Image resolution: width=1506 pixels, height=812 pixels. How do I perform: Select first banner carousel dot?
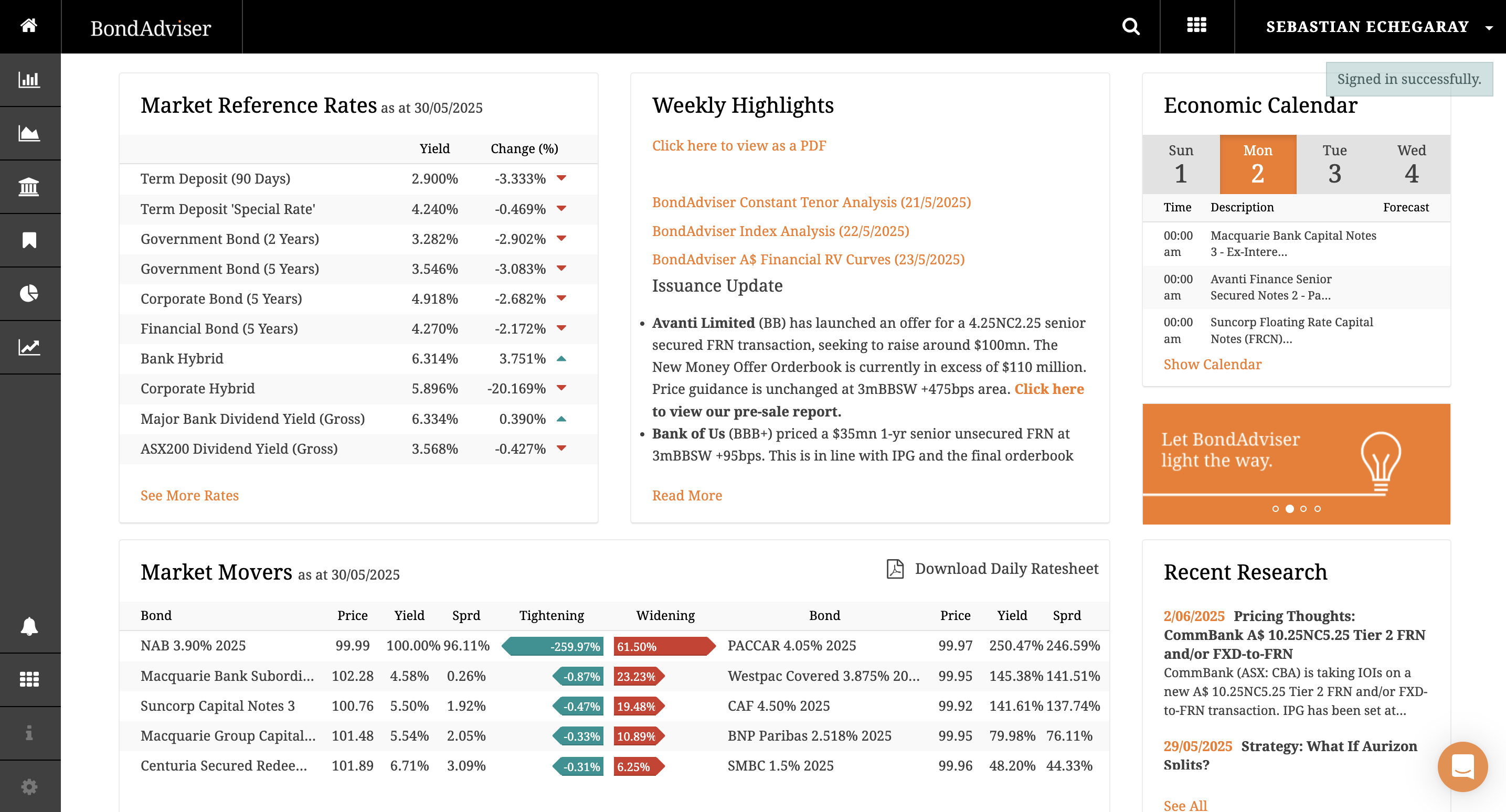point(1275,509)
